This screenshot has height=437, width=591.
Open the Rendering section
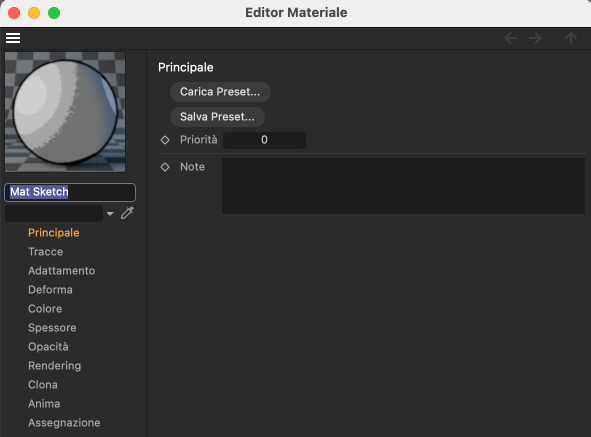point(55,365)
